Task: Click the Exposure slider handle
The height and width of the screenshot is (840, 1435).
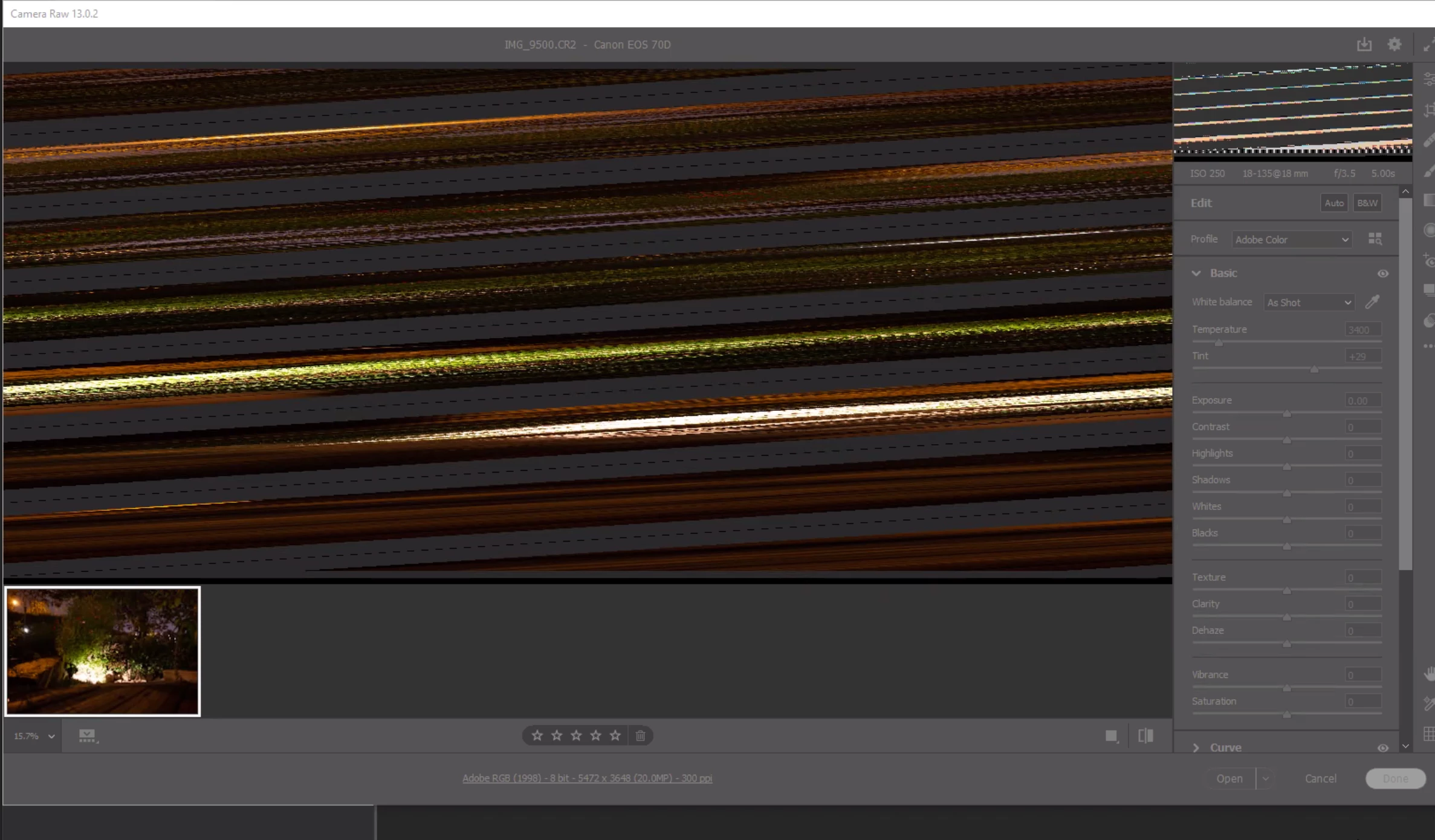Action: point(1287,414)
